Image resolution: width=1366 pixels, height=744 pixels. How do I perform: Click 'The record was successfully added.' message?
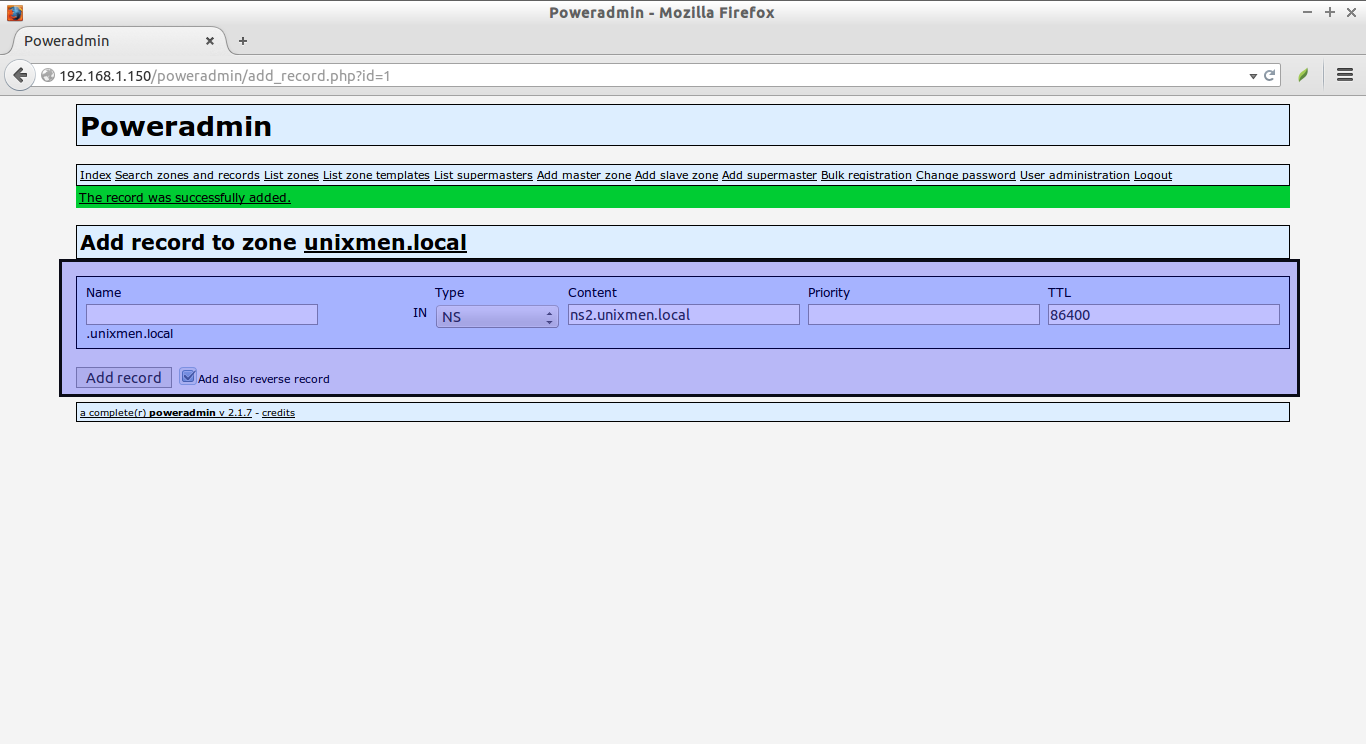point(185,198)
